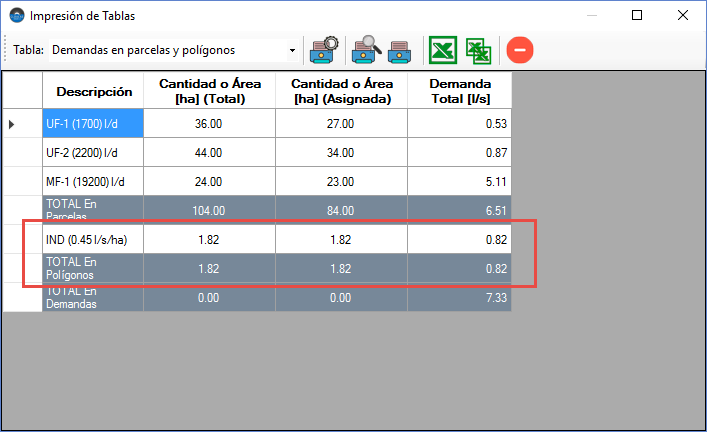
Task: Click the red circle close icon
Action: (x=520, y=49)
